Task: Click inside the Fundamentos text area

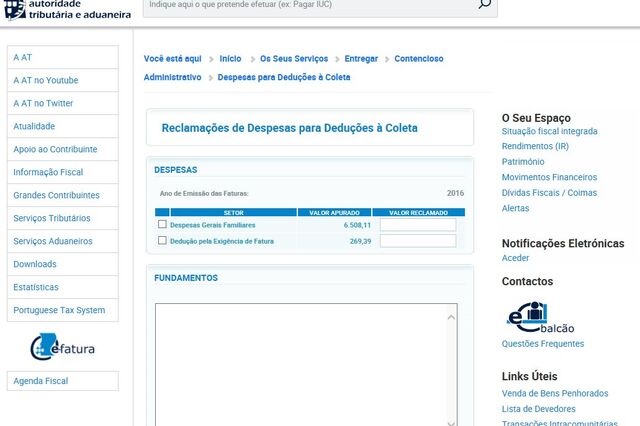Action: (x=300, y=364)
